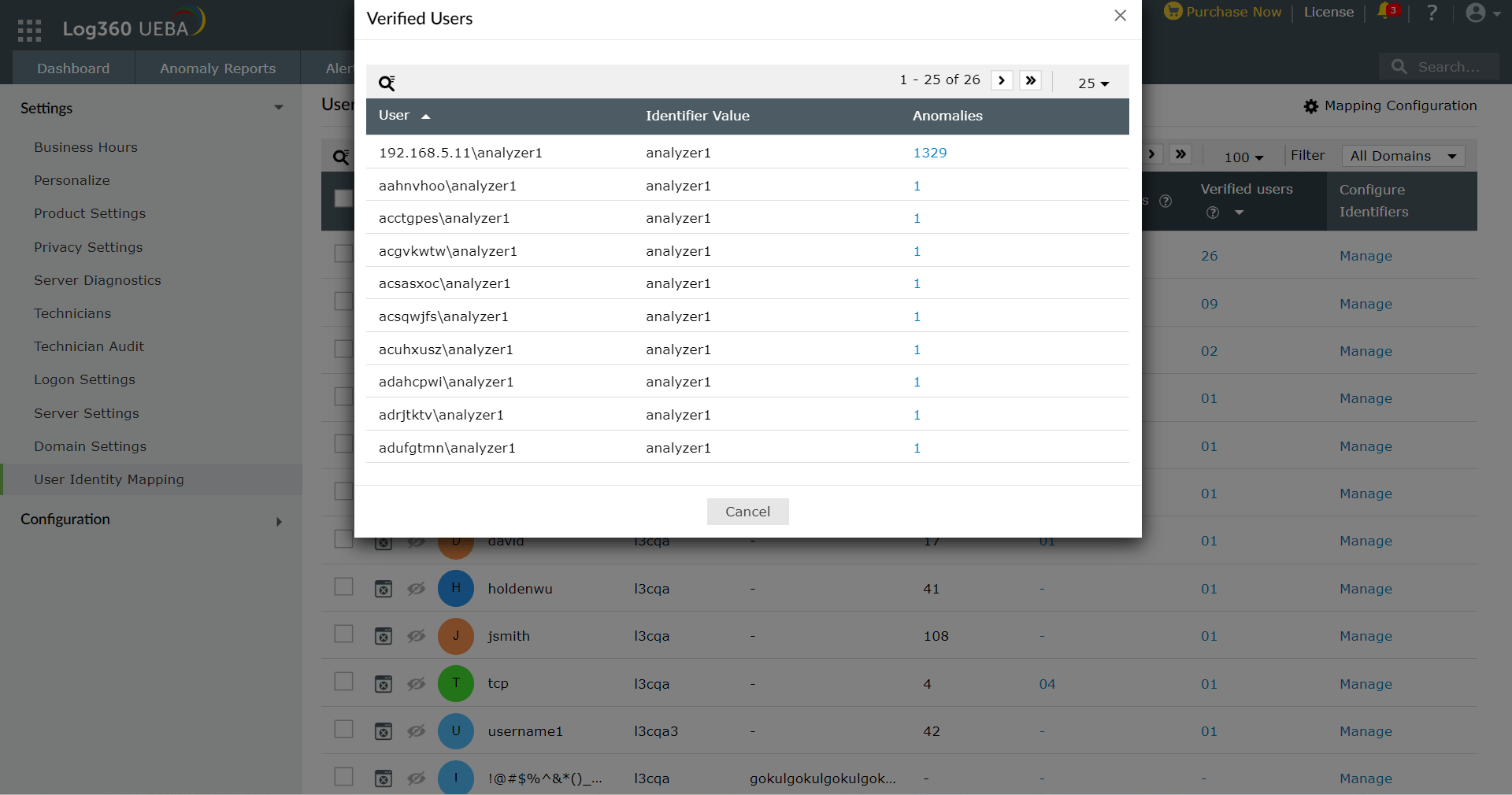Image resolution: width=1512 pixels, height=795 pixels.
Task: Collapse the Settings section arrow
Action: (x=279, y=108)
